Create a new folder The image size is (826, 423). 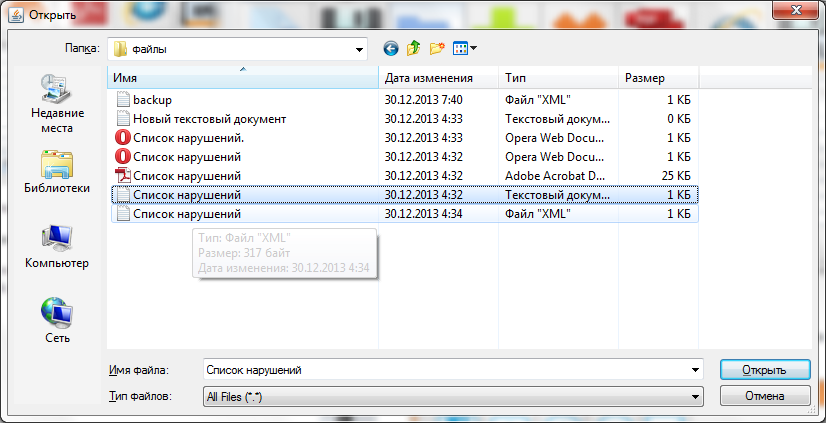437,49
